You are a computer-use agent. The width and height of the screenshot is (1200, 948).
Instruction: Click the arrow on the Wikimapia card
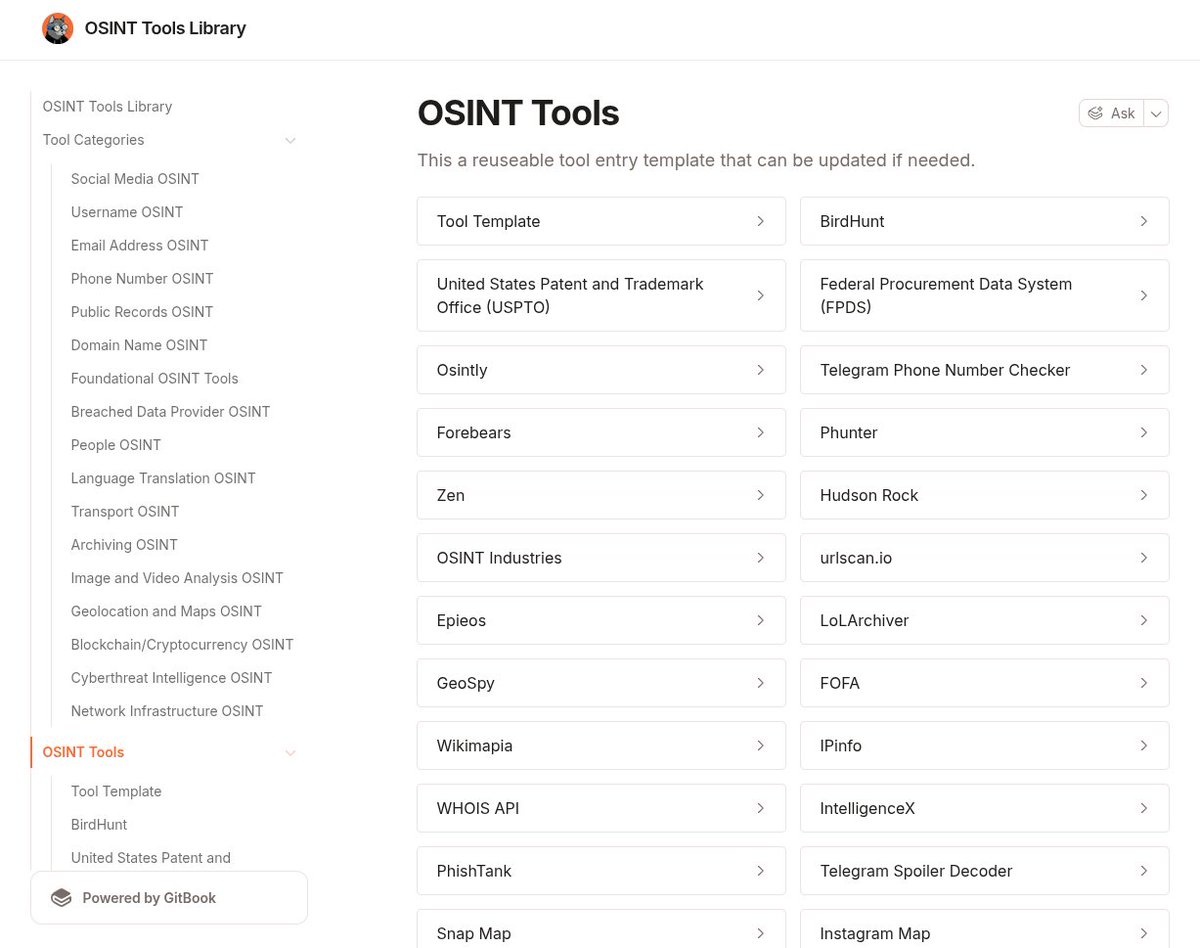click(760, 746)
